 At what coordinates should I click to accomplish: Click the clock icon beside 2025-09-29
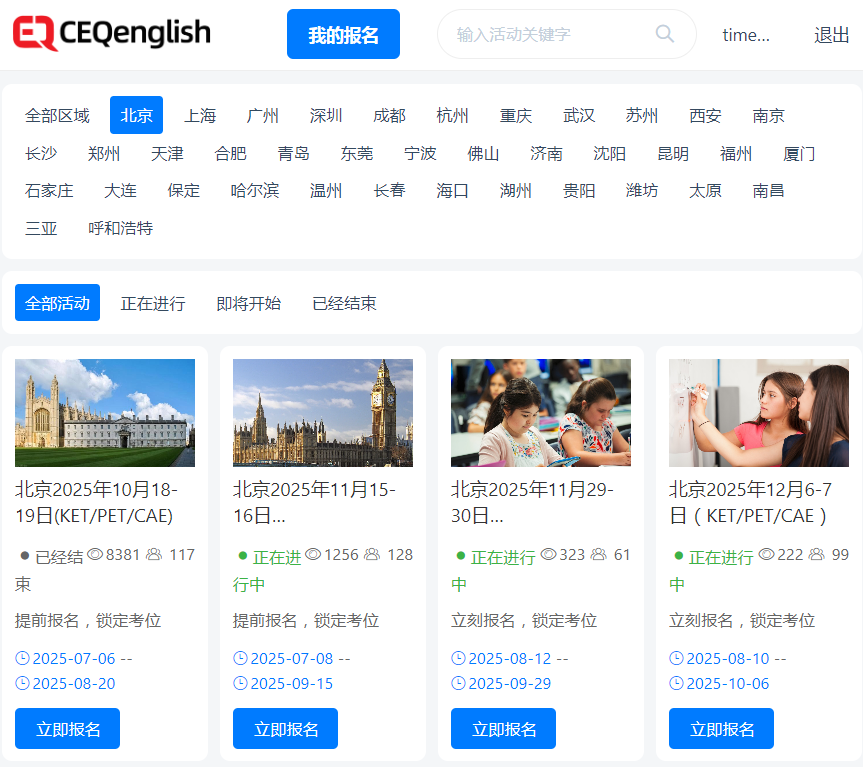(459, 683)
